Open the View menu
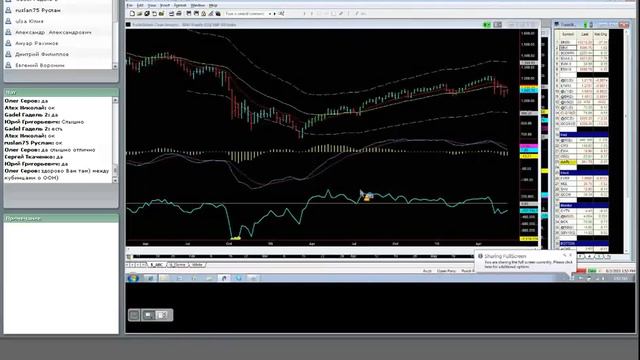The width and height of the screenshot is (640, 360). (x=152, y=5)
